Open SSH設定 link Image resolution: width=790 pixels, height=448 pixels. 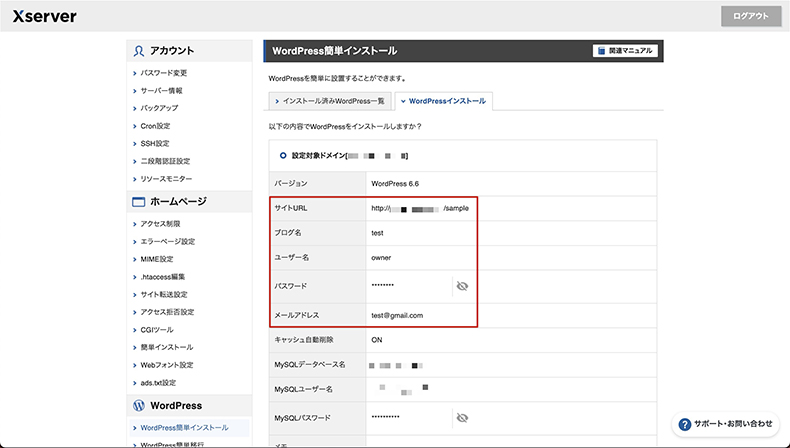(155, 144)
